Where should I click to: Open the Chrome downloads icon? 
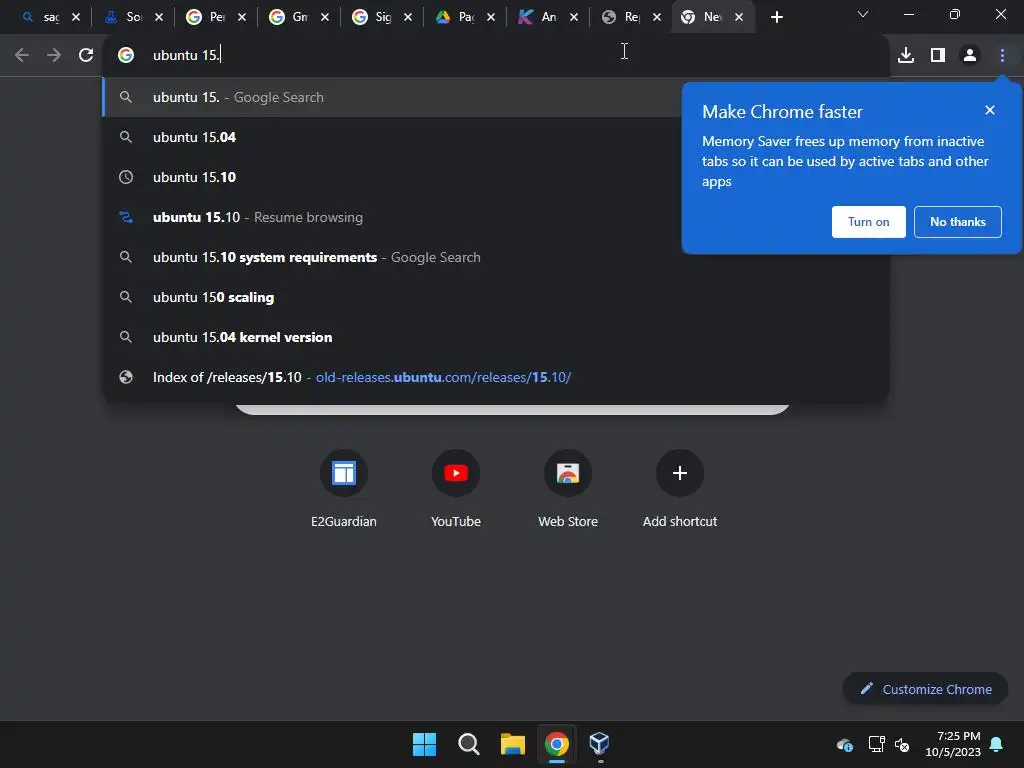coord(906,56)
